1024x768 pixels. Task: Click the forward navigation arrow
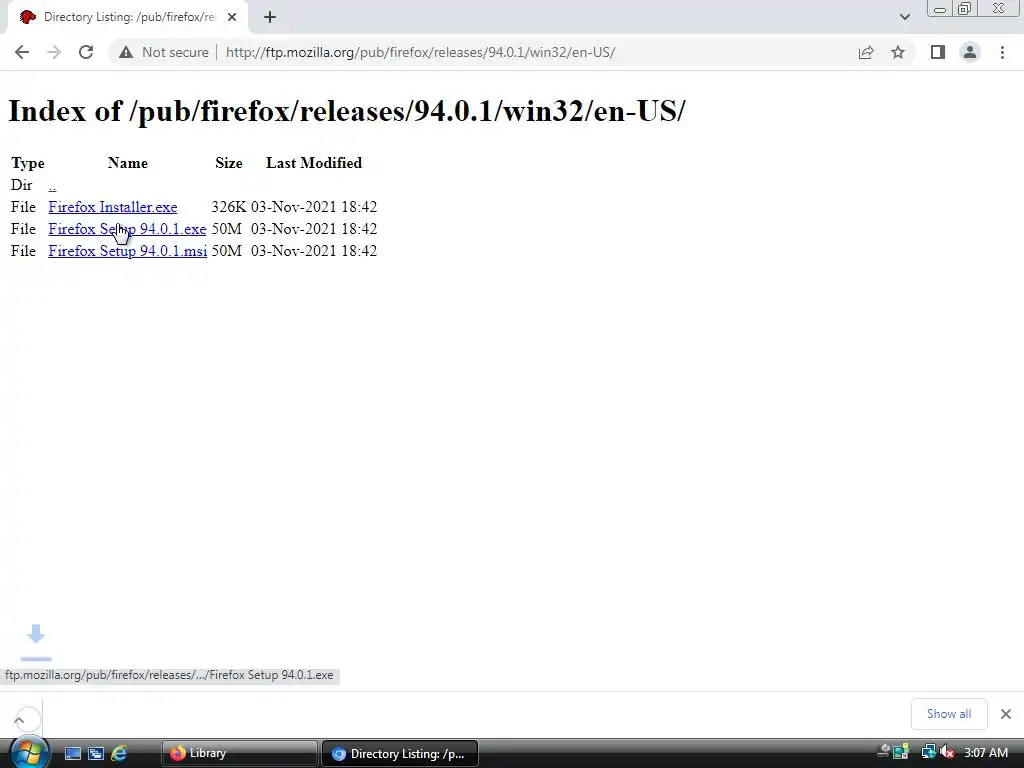point(54,52)
